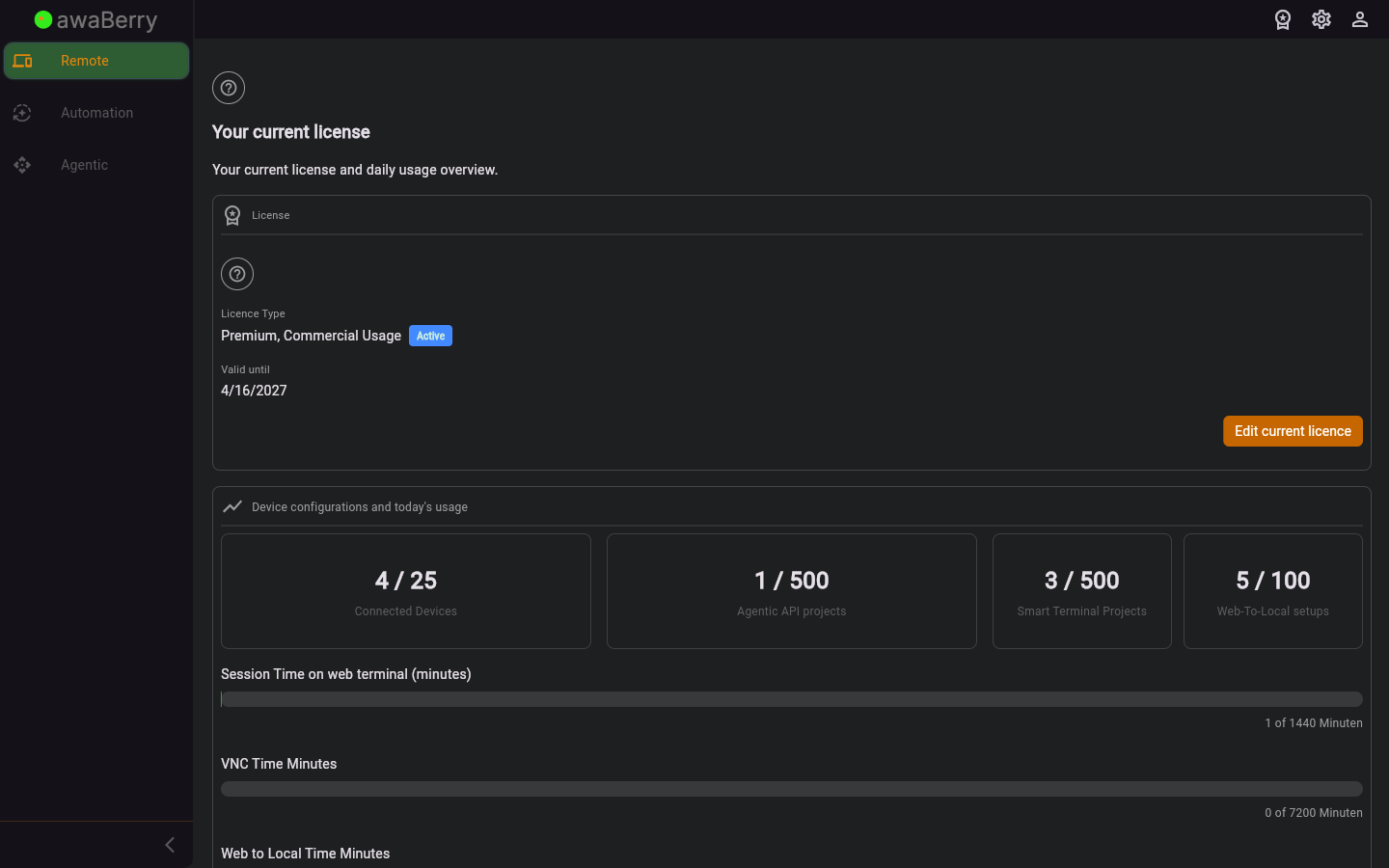Click the Automation sidebar icon

pyautogui.click(x=22, y=113)
